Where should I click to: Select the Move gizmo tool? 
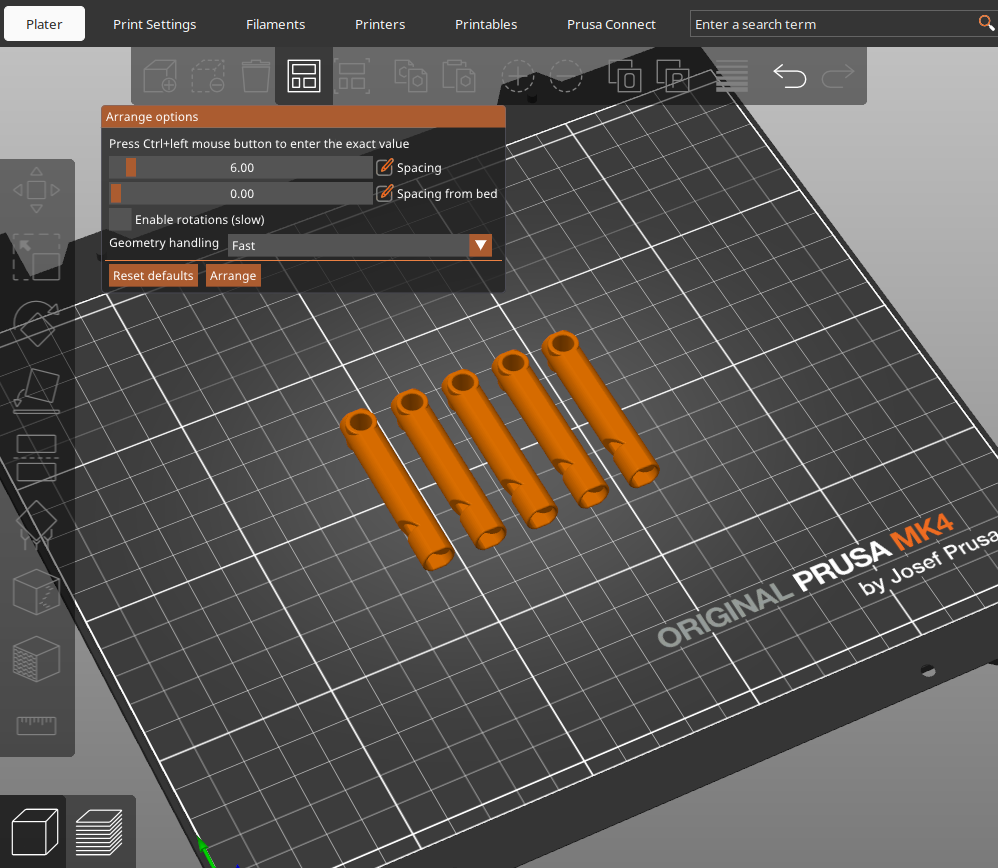pyautogui.click(x=36, y=190)
